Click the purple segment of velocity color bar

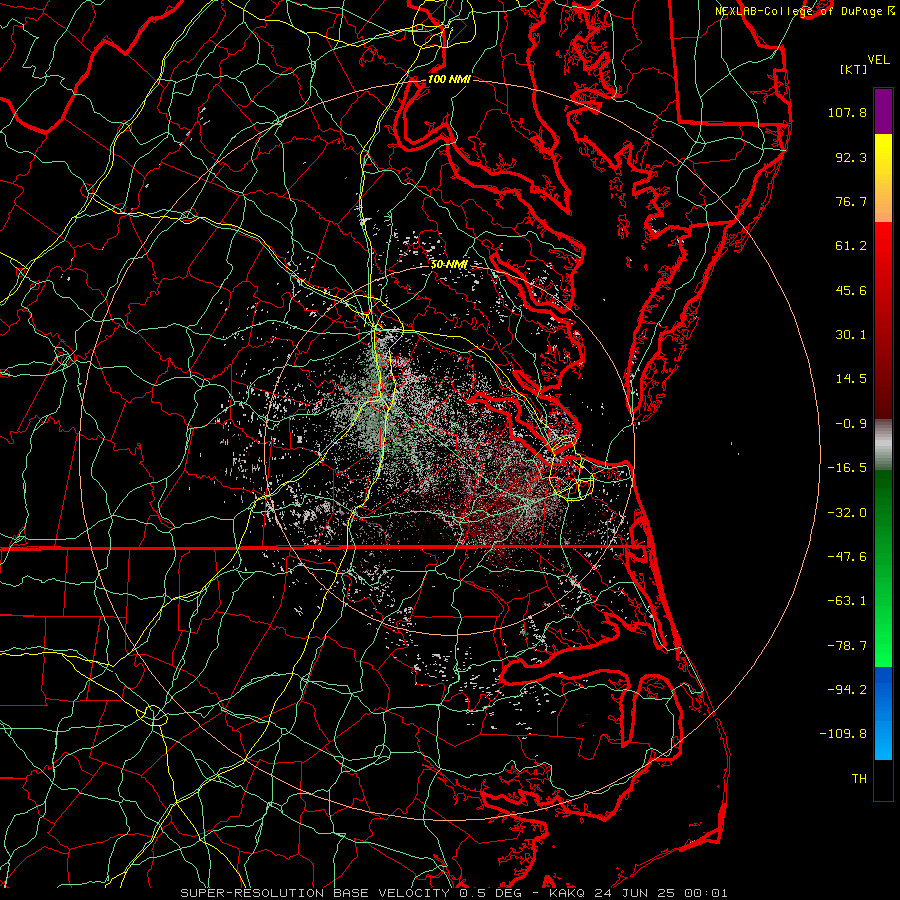pyautogui.click(x=883, y=111)
